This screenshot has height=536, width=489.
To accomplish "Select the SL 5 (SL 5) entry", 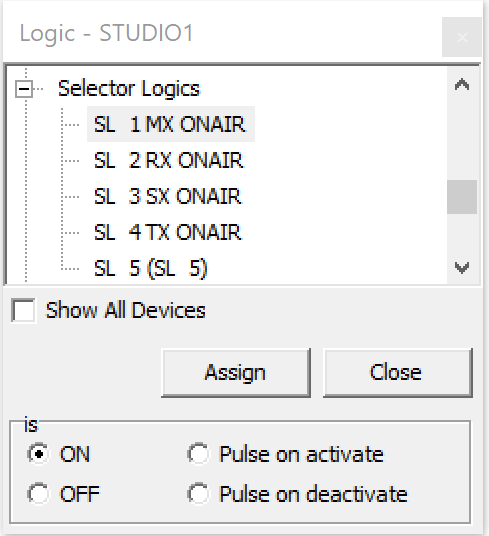I will (151, 268).
